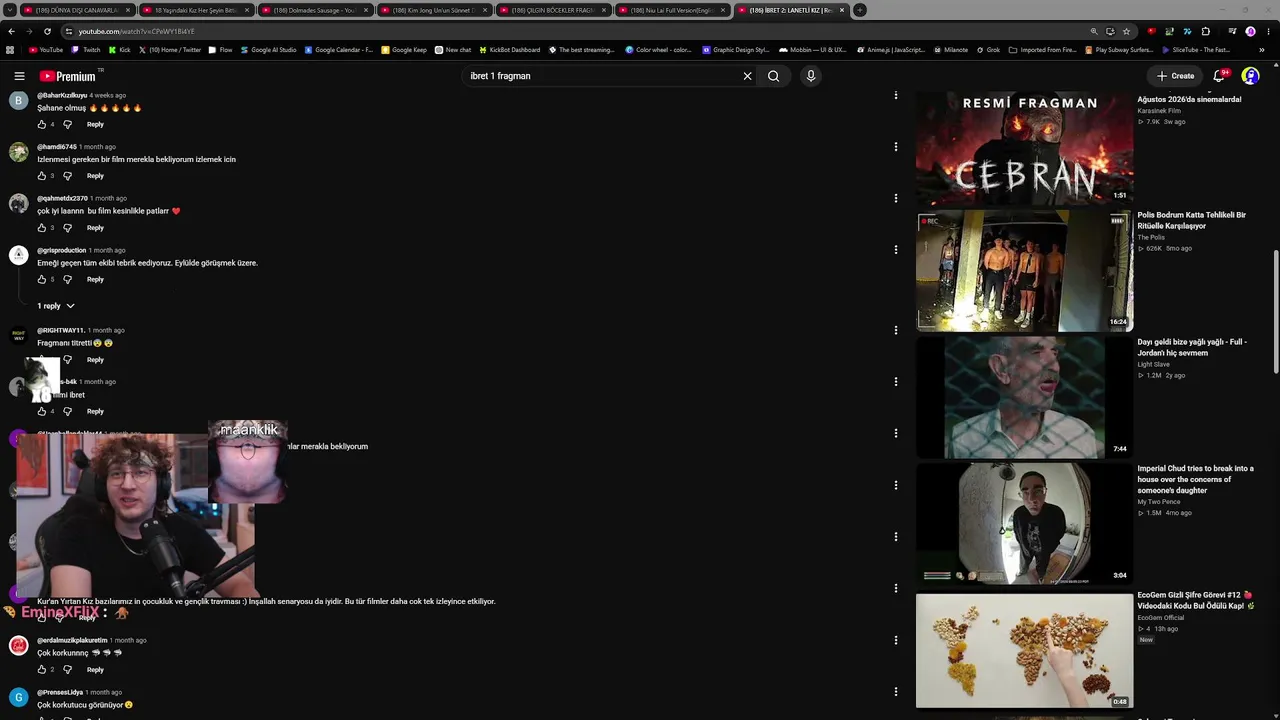Like the comment by @erdalmuzikplakuretim
The image size is (1280, 720).
pos(42,669)
